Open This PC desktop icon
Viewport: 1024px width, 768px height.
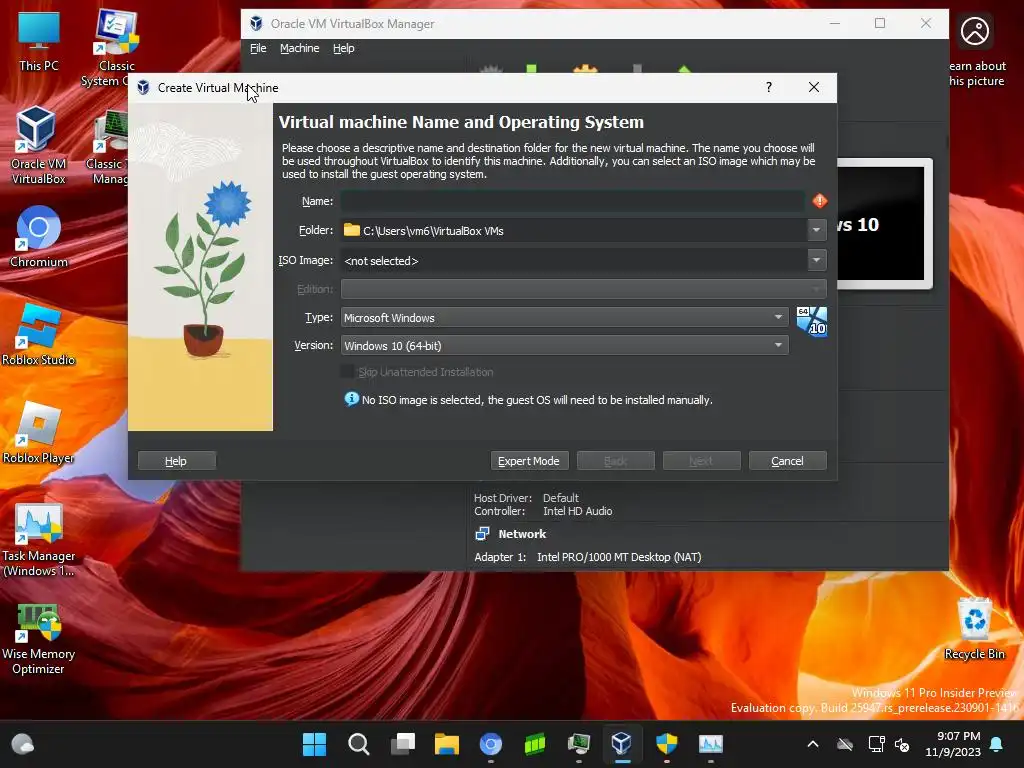pyautogui.click(x=39, y=40)
